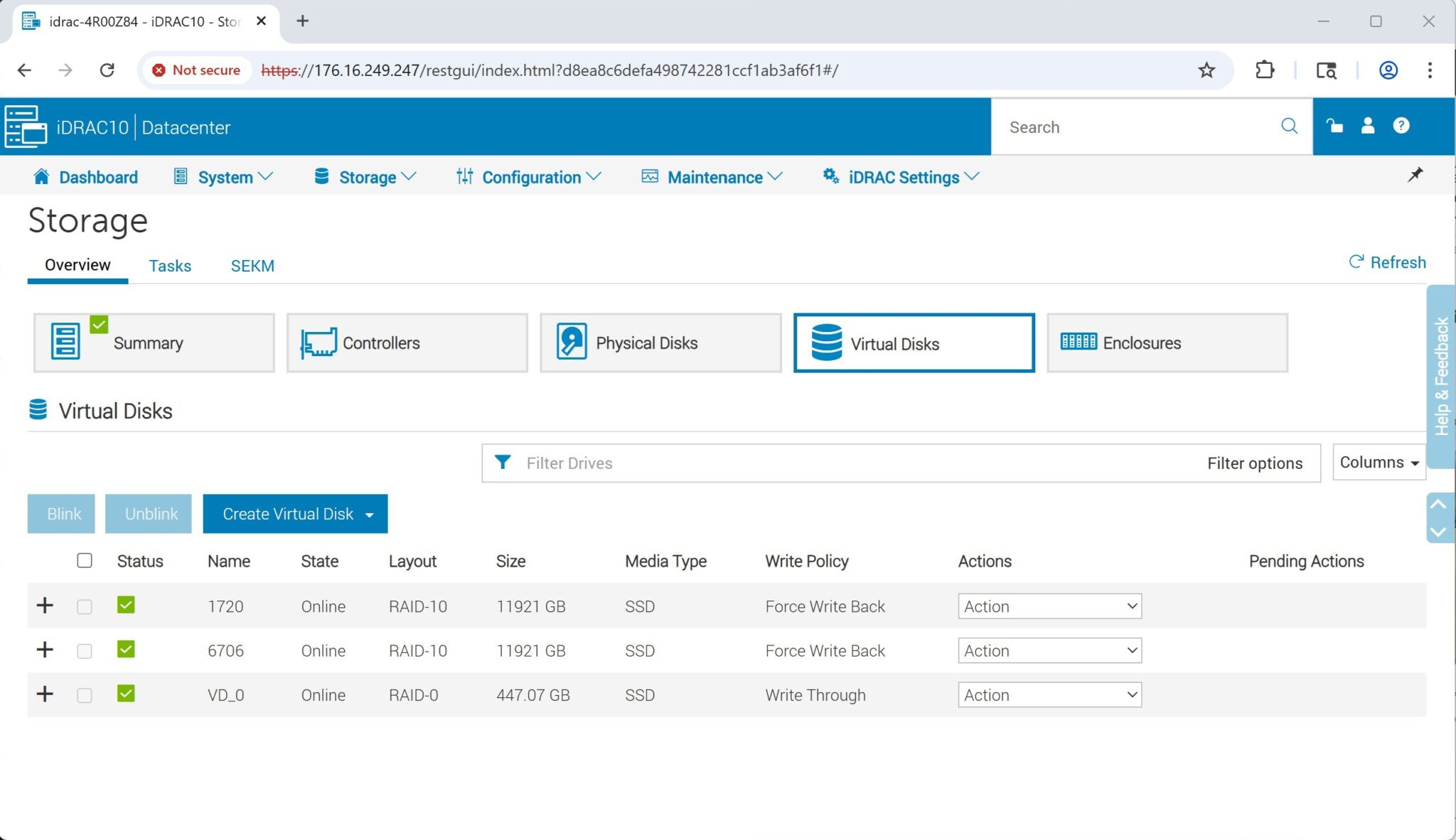Open the Configuration menu
The image size is (1456, 840).
click(530, 177)
